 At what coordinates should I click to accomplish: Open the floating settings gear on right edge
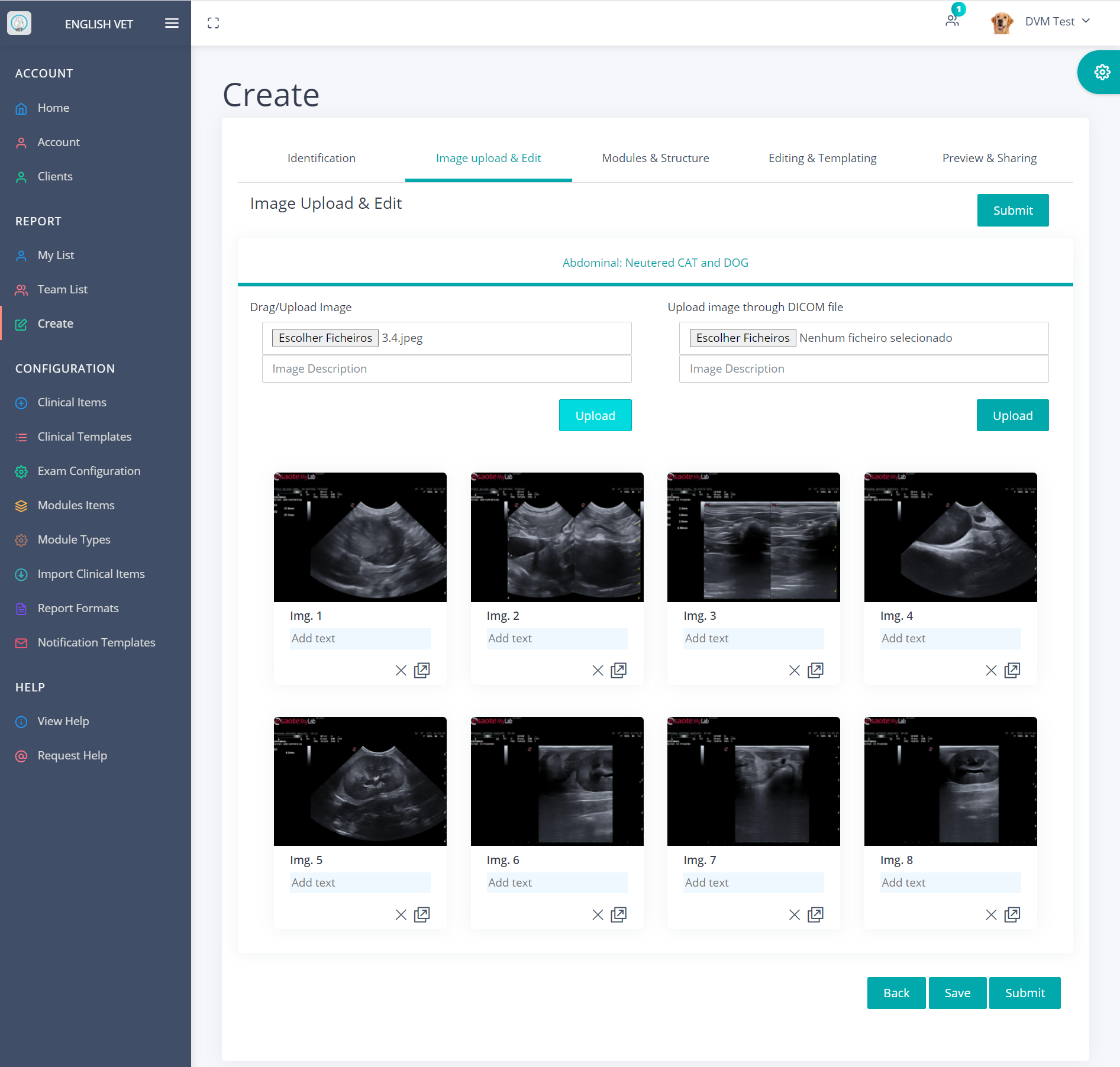point(1102,72)
